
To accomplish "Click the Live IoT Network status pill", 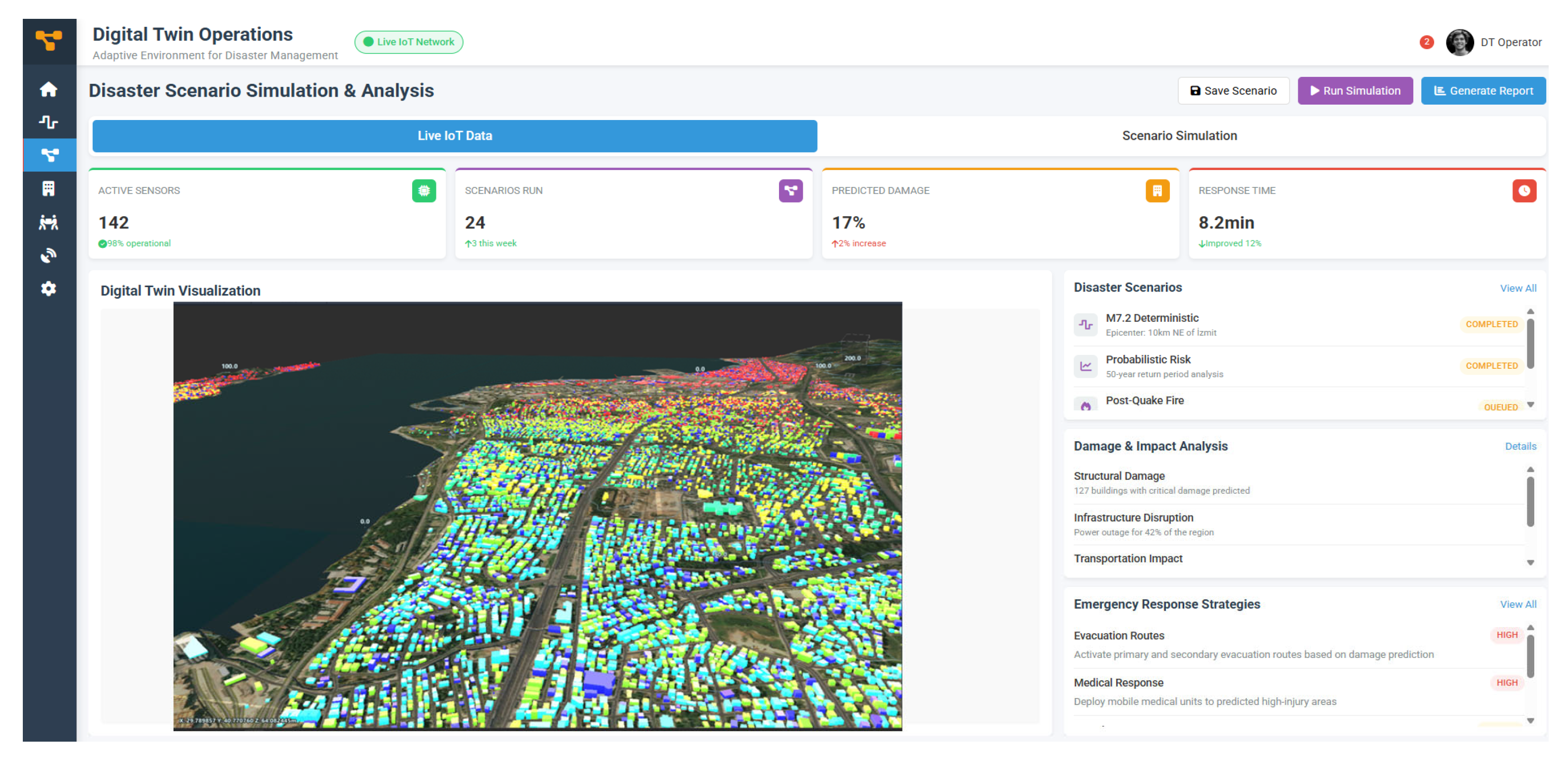I will (409, 42).
